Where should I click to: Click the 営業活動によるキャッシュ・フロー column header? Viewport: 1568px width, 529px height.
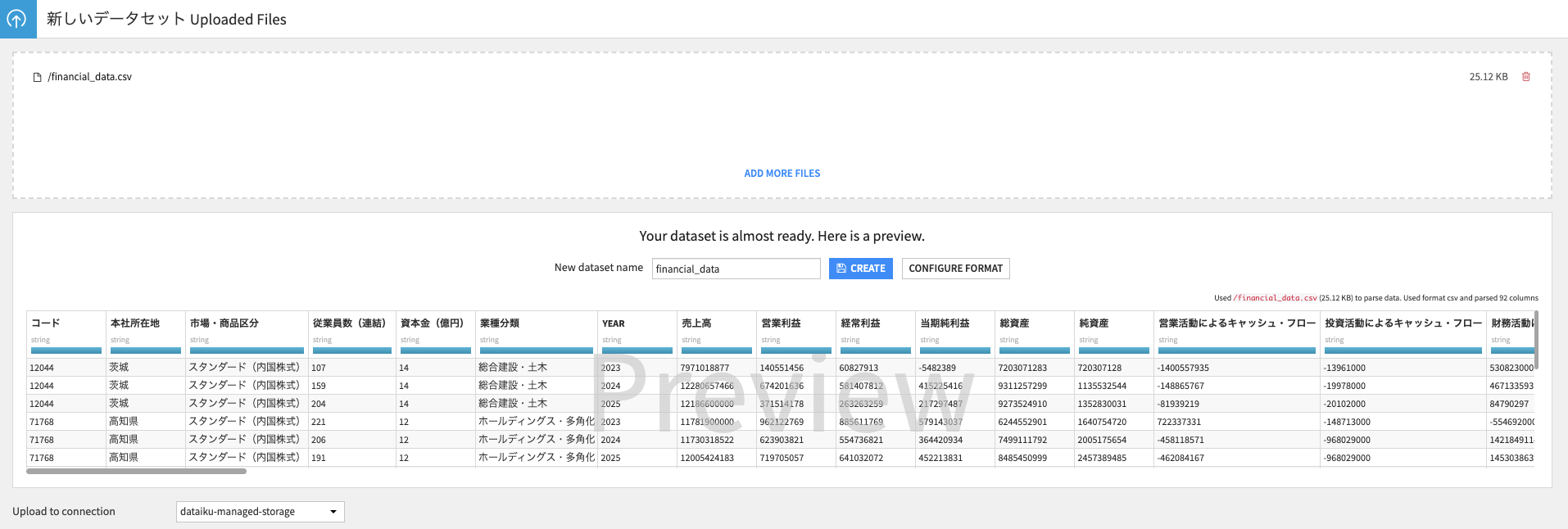click(1237, 323)
